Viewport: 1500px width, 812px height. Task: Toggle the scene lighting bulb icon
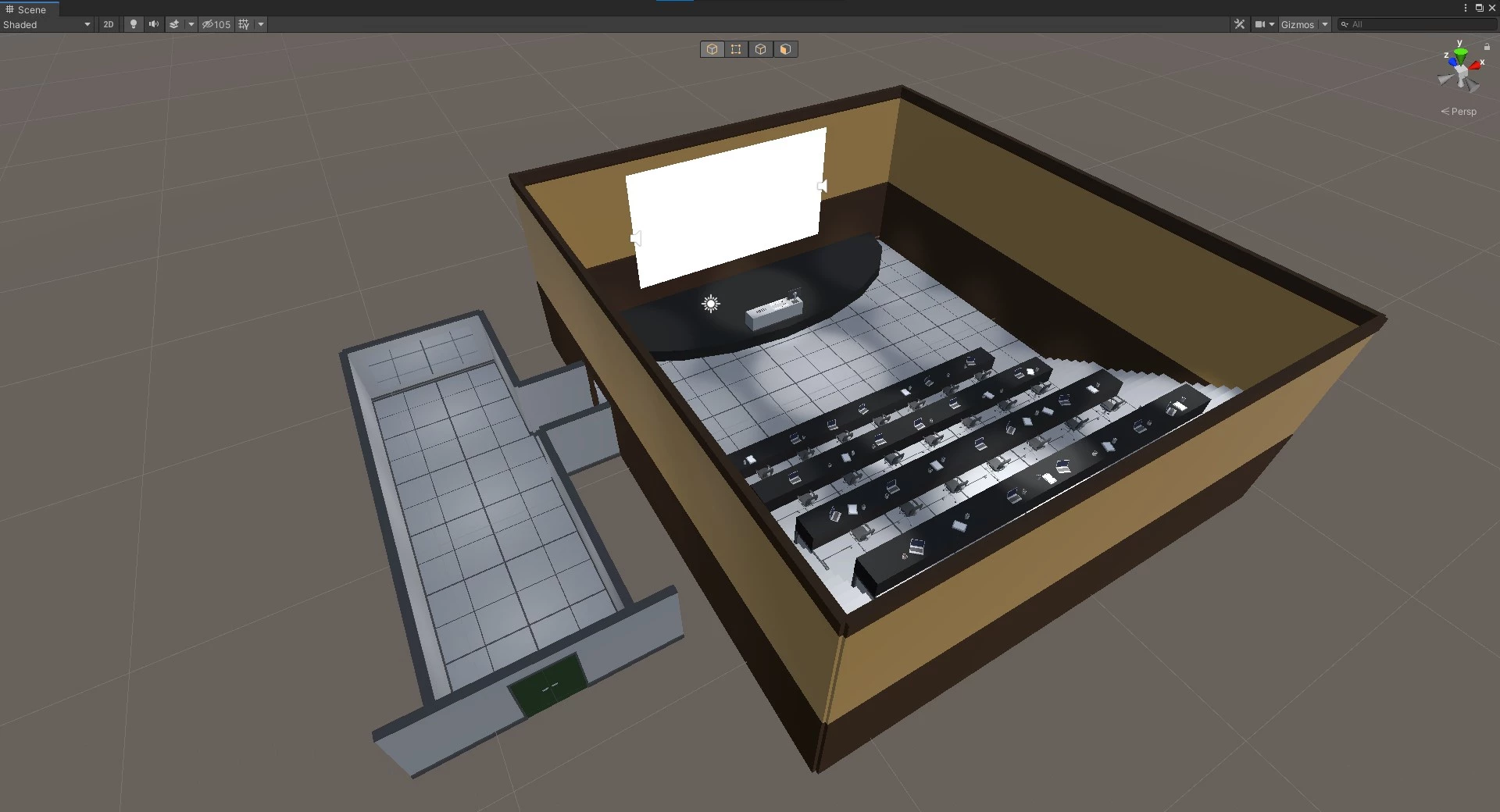[133, 24]
